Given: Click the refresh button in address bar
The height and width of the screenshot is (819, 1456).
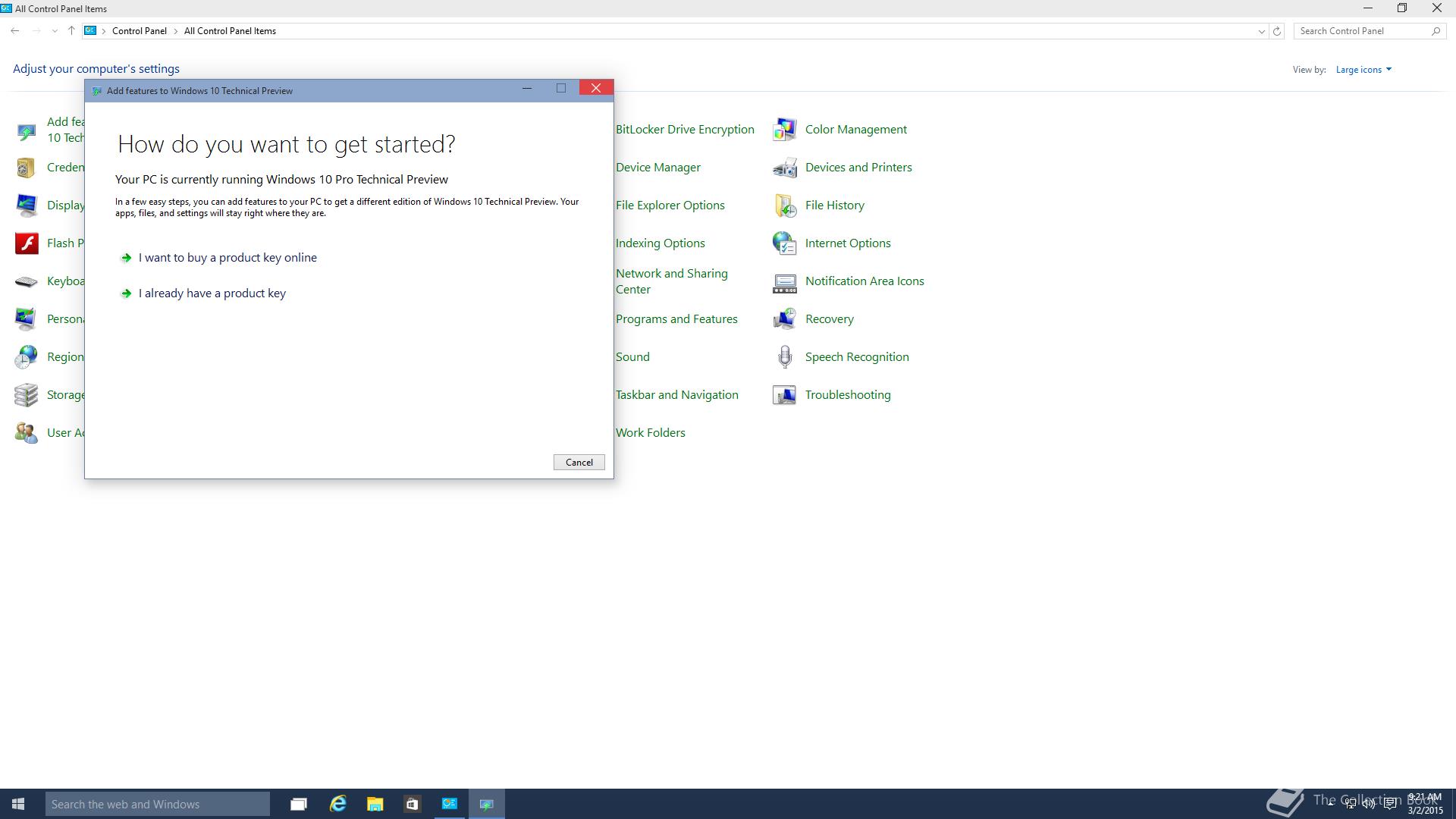Looking at the screenshot, I should point(1277,31).
